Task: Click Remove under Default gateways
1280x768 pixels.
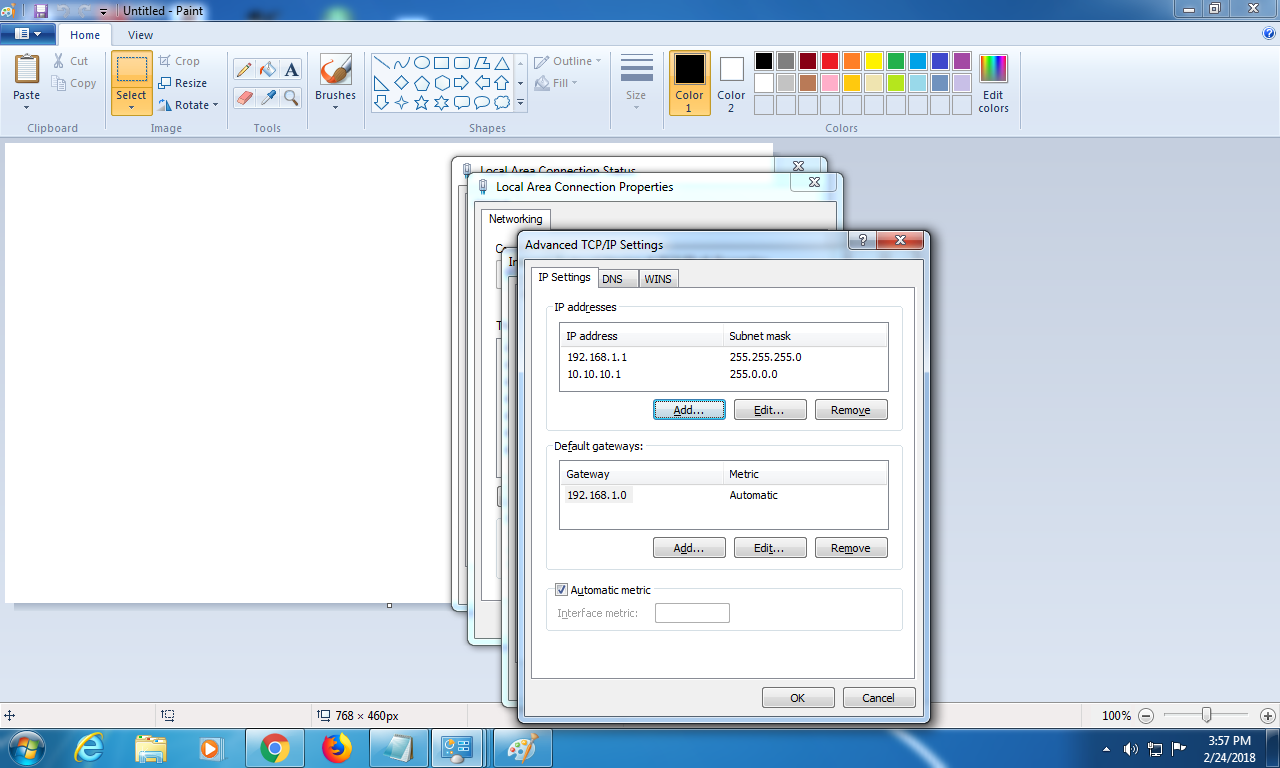Action: point(851,548)
